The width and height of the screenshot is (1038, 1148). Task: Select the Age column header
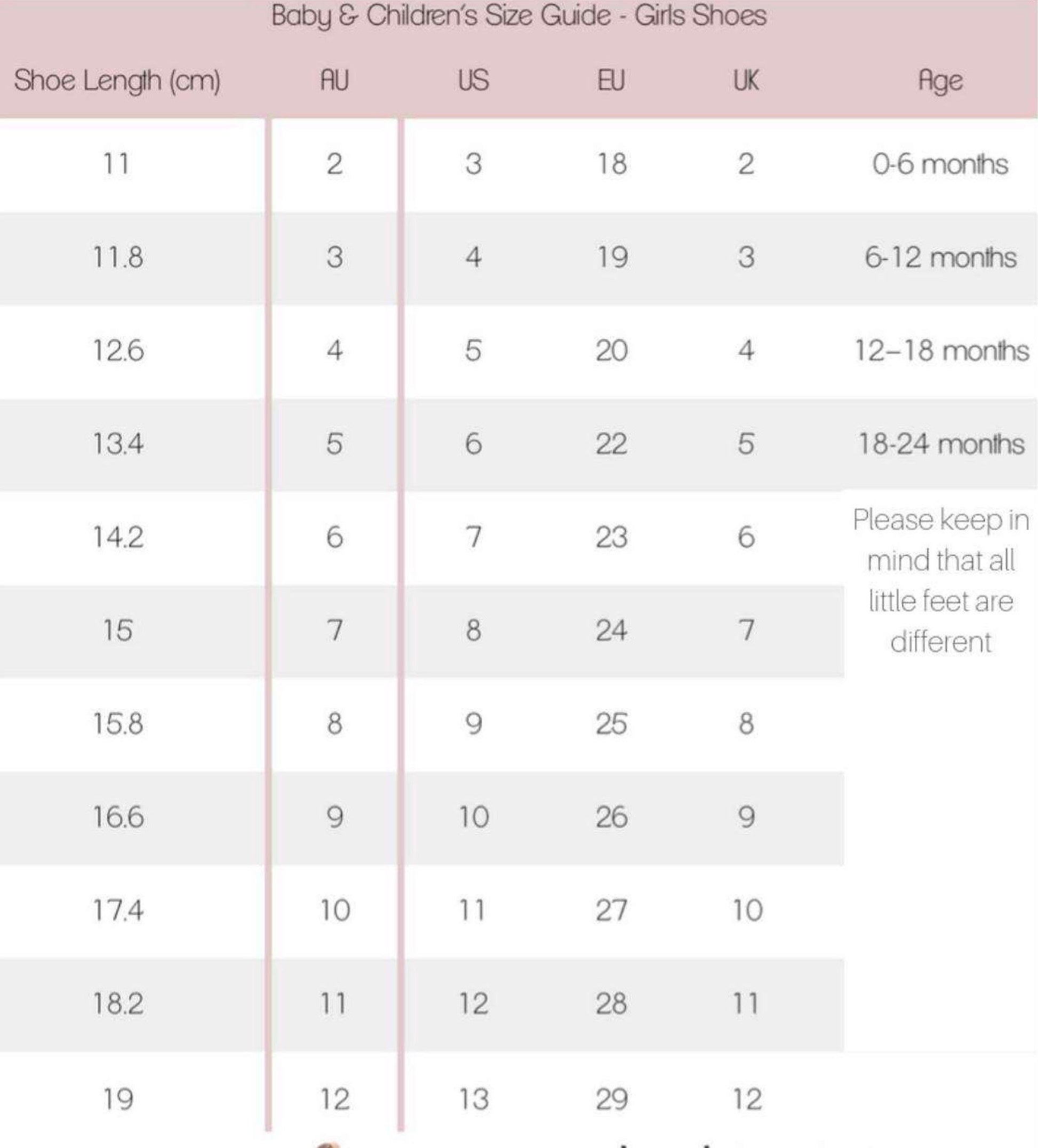pyautogui.click(x=940, y=82)
